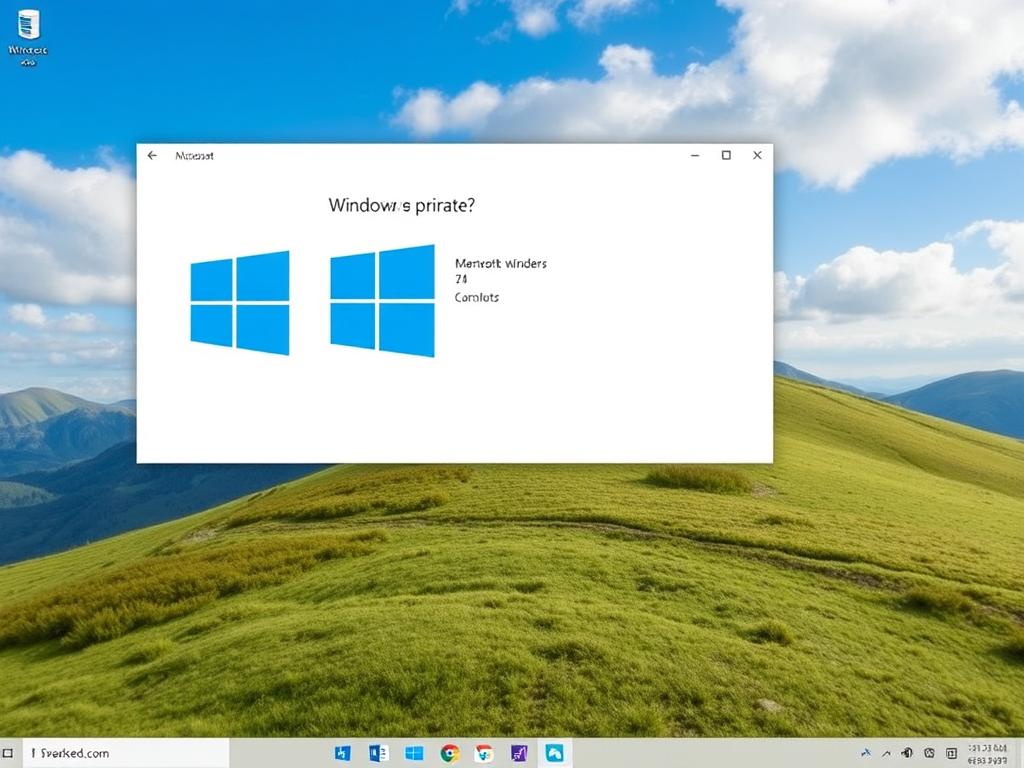The height and width of the screenshot is (768, 1024).
Task: Launch Chrome from the taskbar
Action: tap(449, 754)
